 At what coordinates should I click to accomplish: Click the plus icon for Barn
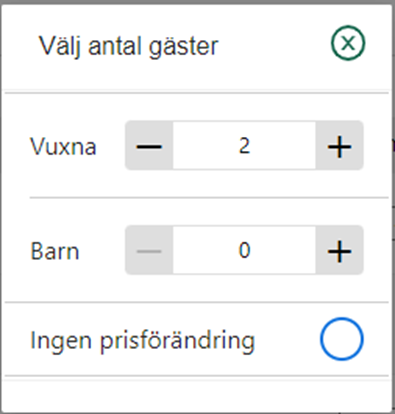pyautogui.click(x=339, y=250)
